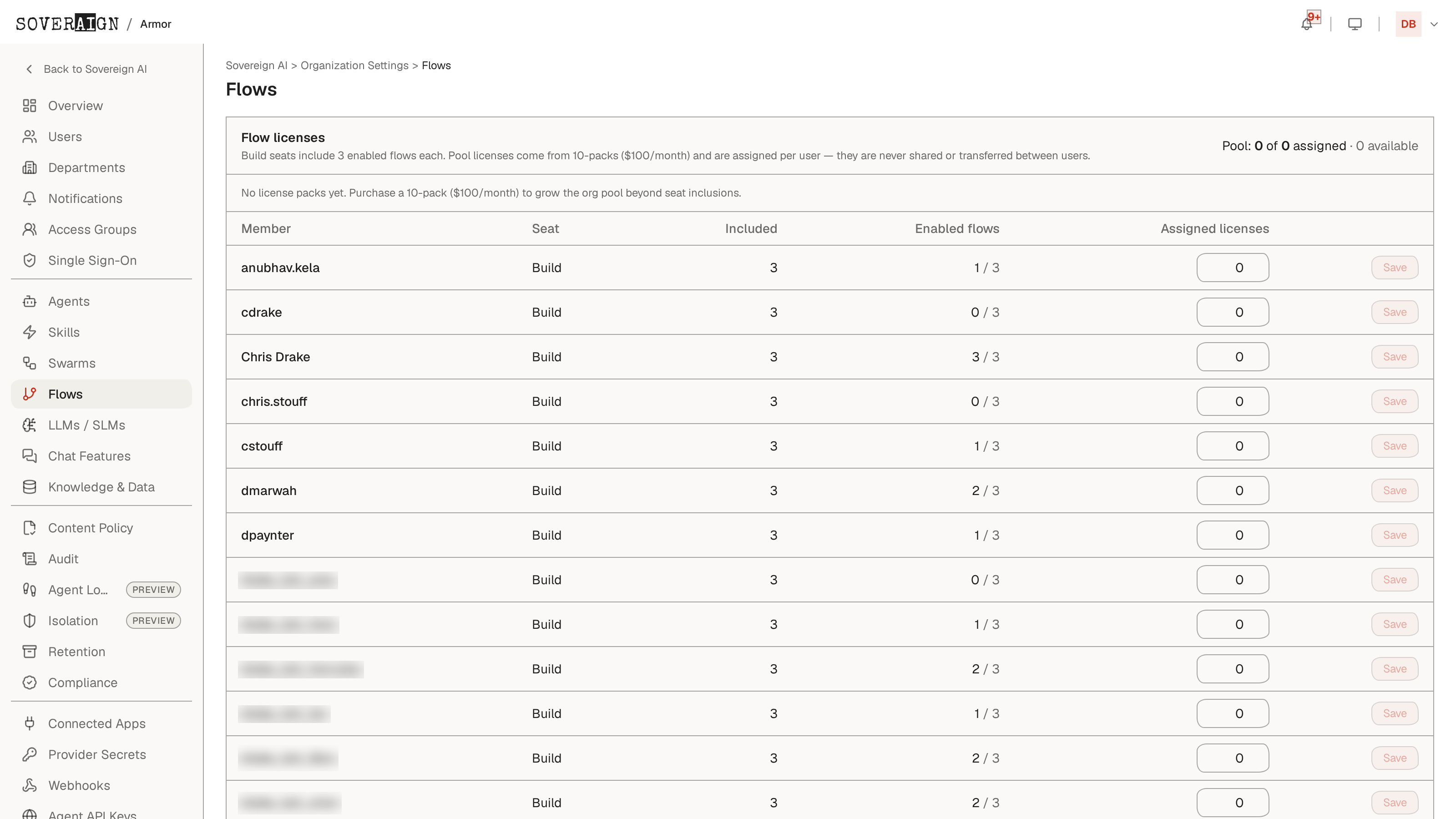Viewport: 1456px width, 819px height.
Task: Click the LLMs / SLMs brain icon
Action: tap(30, 425)
